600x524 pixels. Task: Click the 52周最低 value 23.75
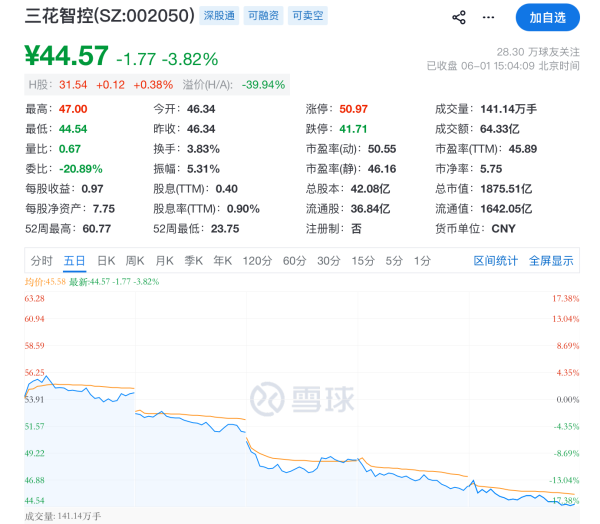pyautogui.click(x=225, y=229)
